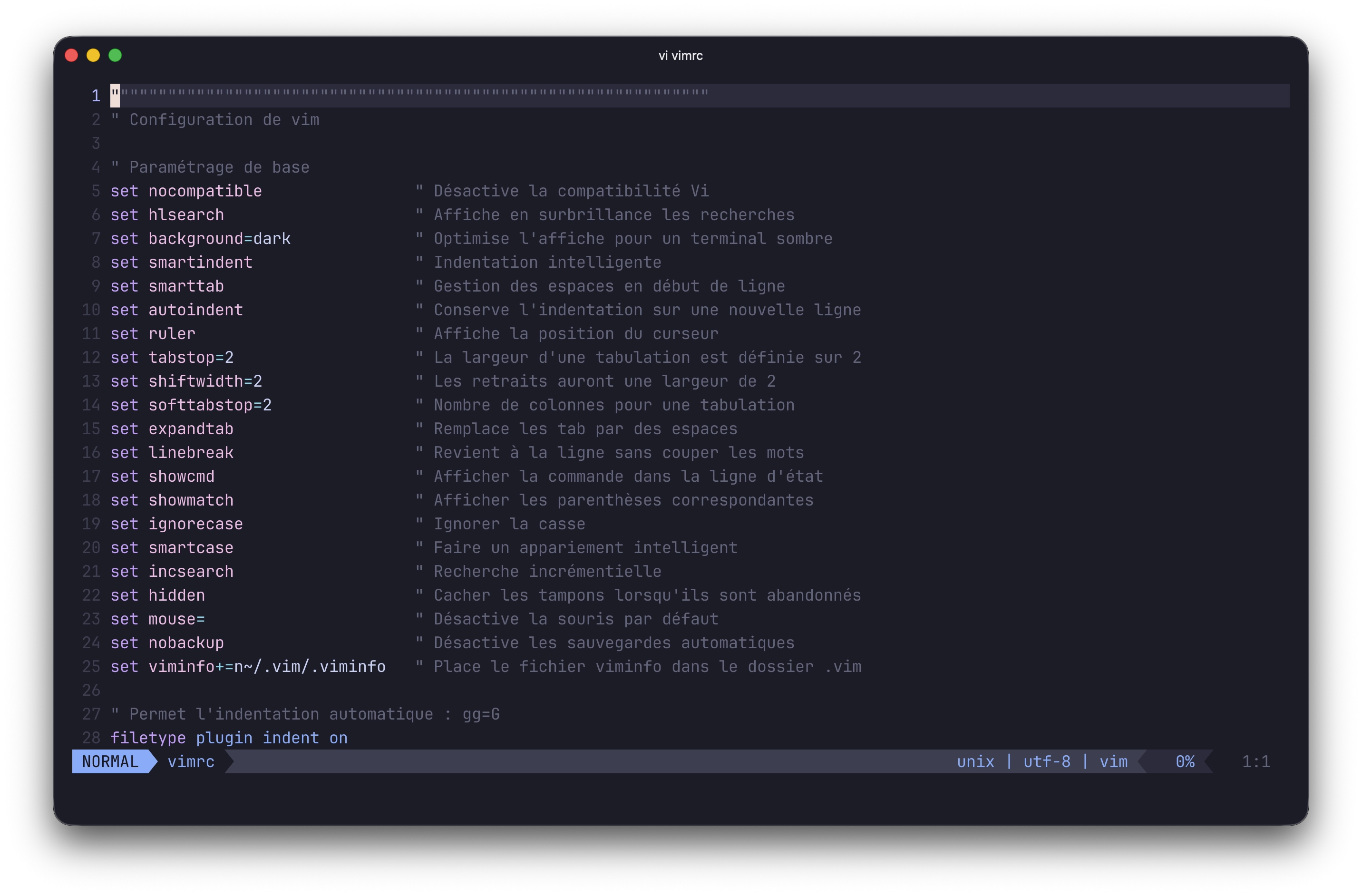1362x896 pixels.
Task: Click 'utf-8' encoding in statusline
Action: click(1047, 761)
